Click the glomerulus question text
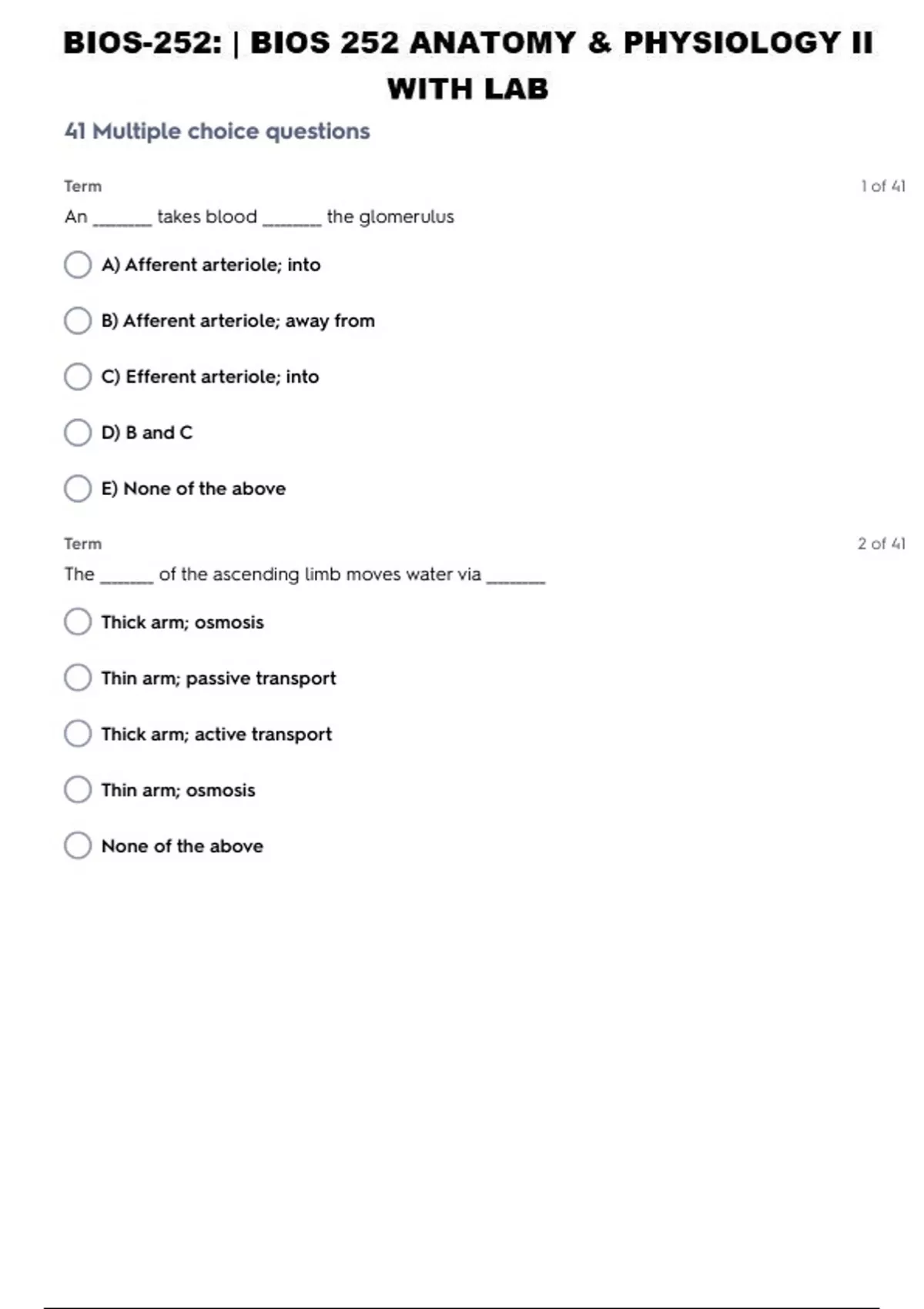The width and height of the screenshot is (924, 1309). pyautogui.click(x=259, y=217)
